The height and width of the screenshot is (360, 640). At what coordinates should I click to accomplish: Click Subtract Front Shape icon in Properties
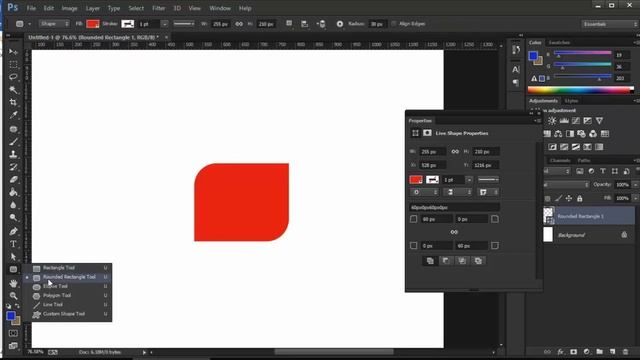pos(446,261)
